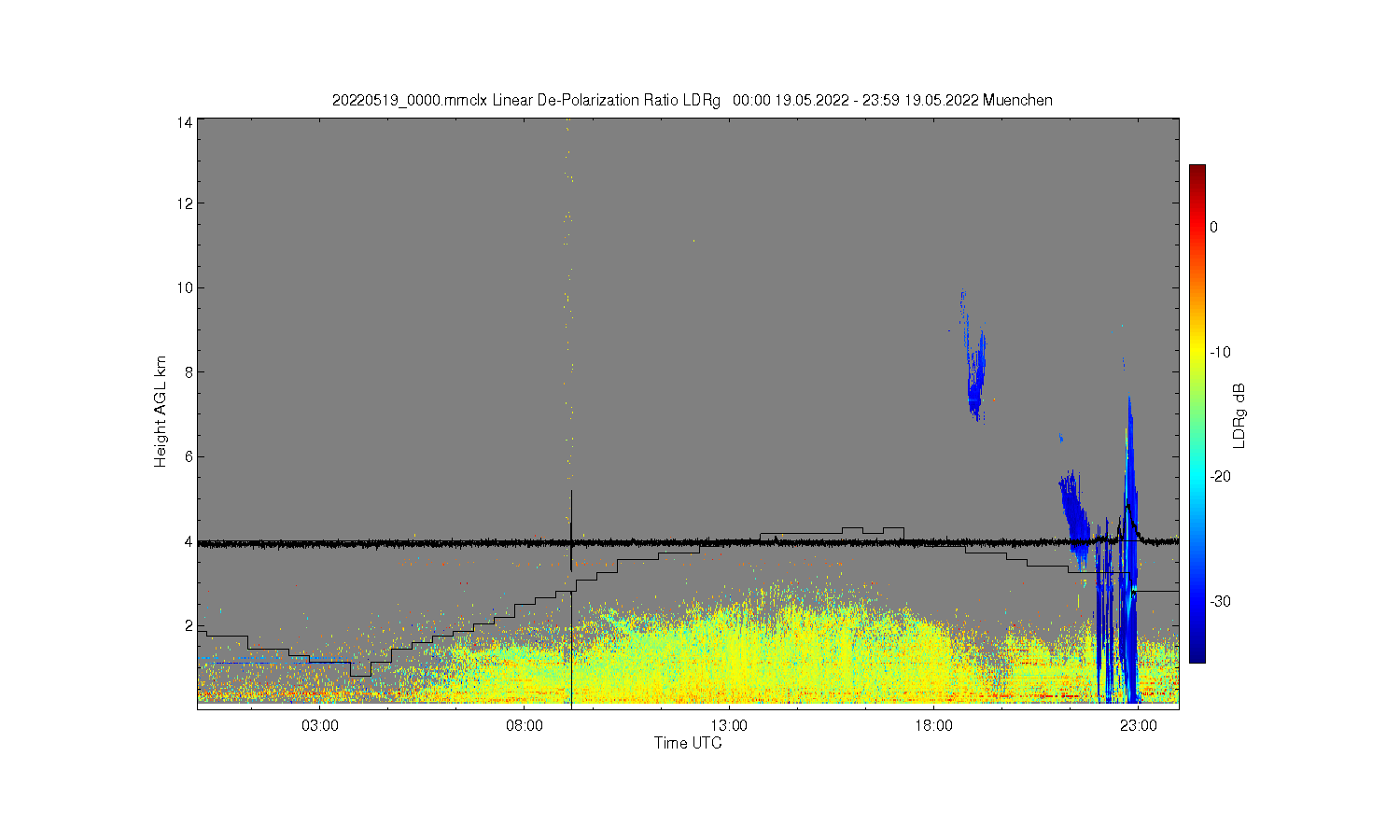
Task: Click the black spike near 09:00 at 4 km
Action: pyautogui.click(x=570, y=530)
